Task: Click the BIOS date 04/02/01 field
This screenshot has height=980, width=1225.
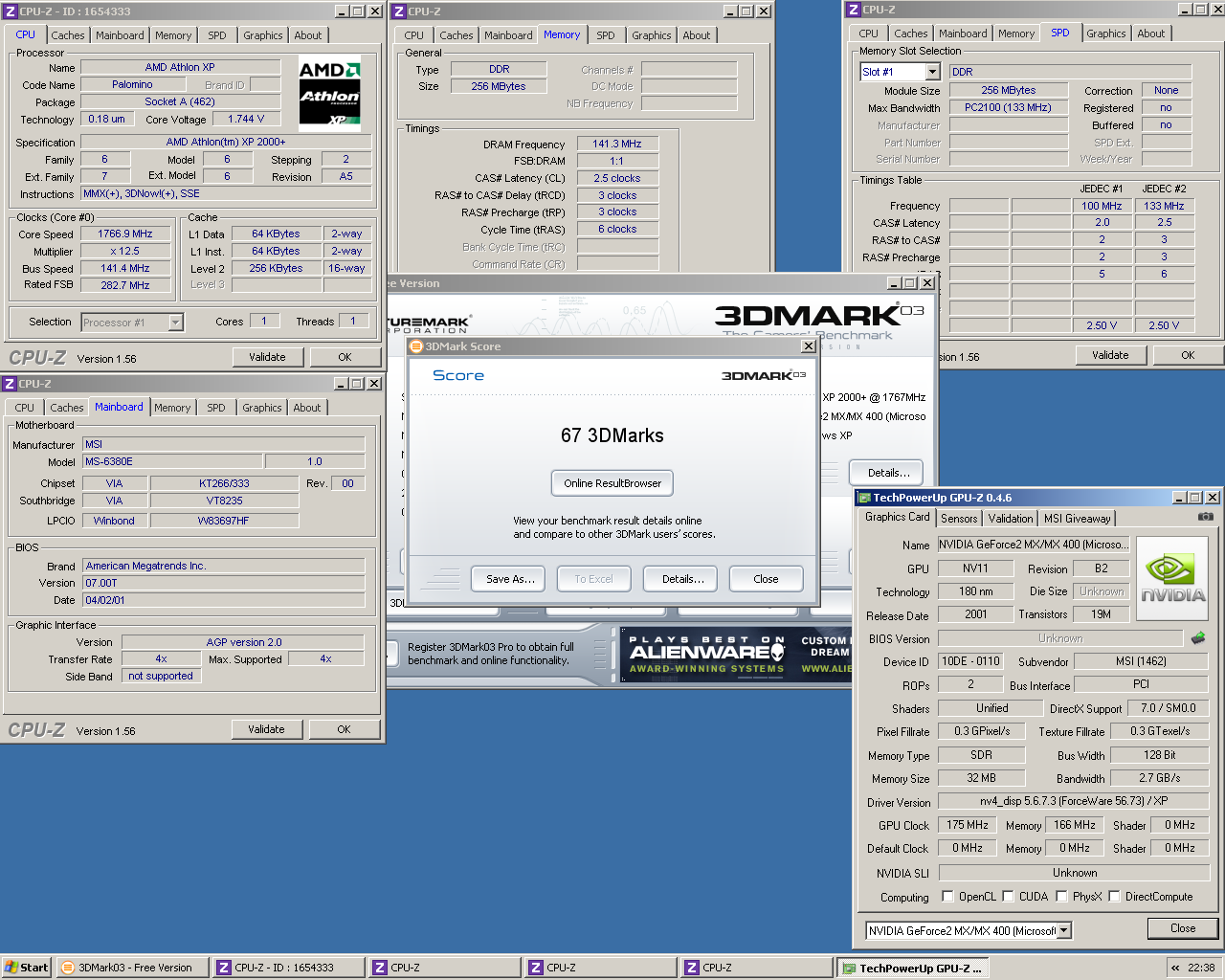Action: [223, 600]
